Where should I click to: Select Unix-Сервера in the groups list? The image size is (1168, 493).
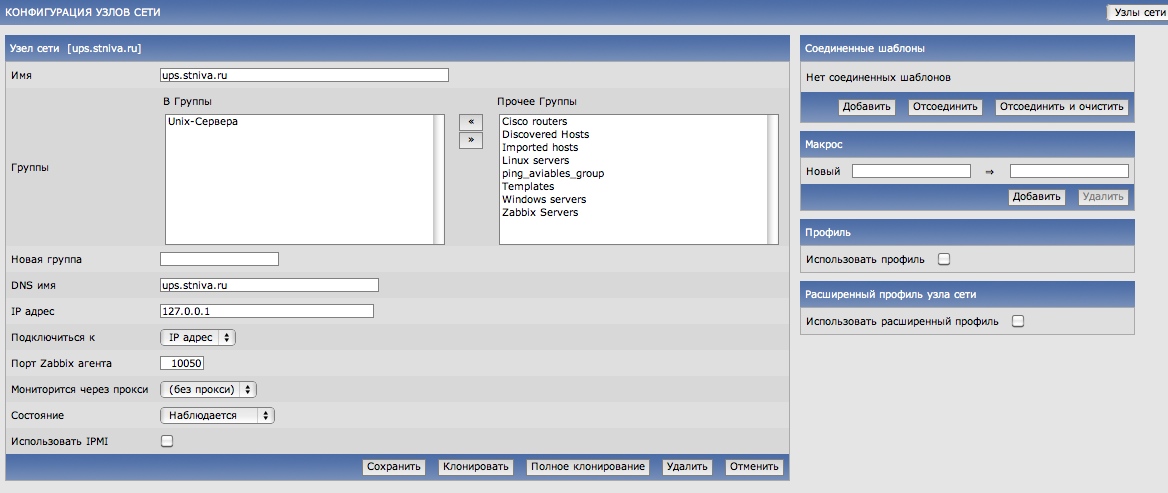(x=202, y=122)
